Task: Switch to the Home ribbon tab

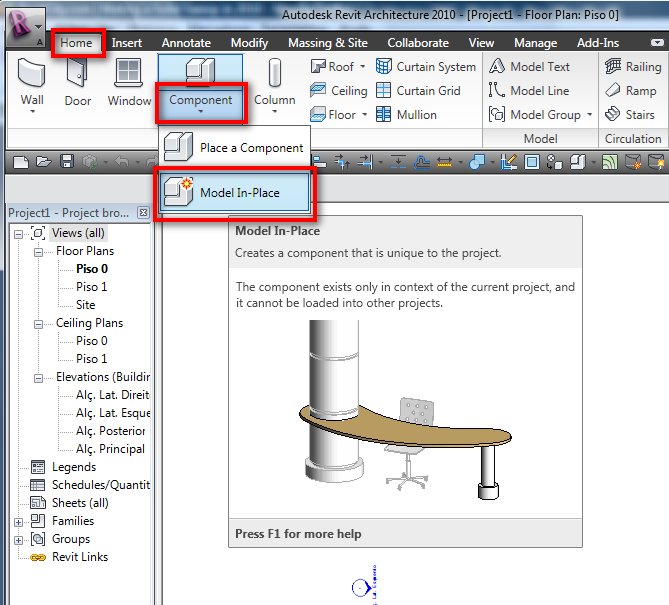Action: (x=76, y=43)
